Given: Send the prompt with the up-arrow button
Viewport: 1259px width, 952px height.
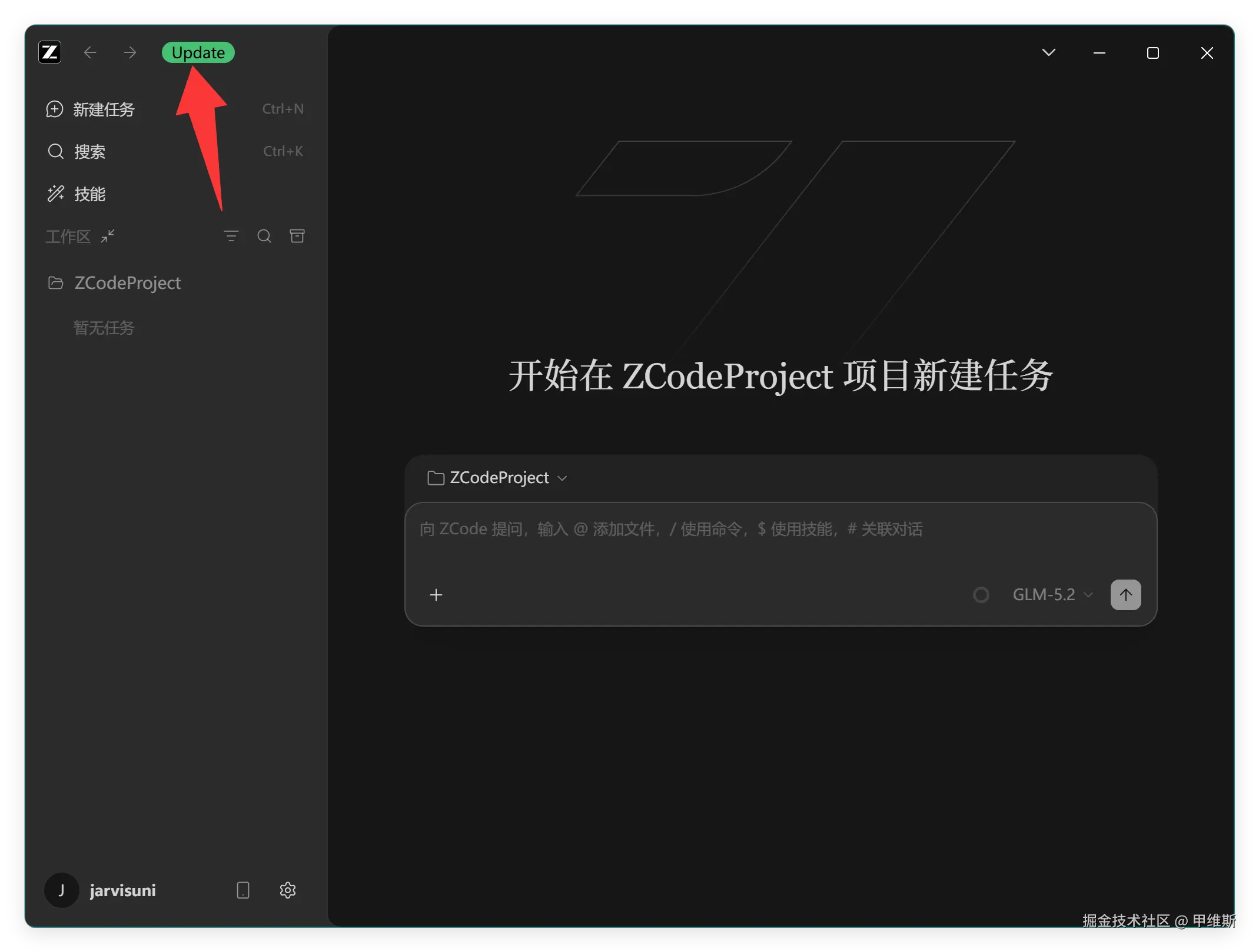Looking at the screenshot, I should click(x=1125, y=595).
